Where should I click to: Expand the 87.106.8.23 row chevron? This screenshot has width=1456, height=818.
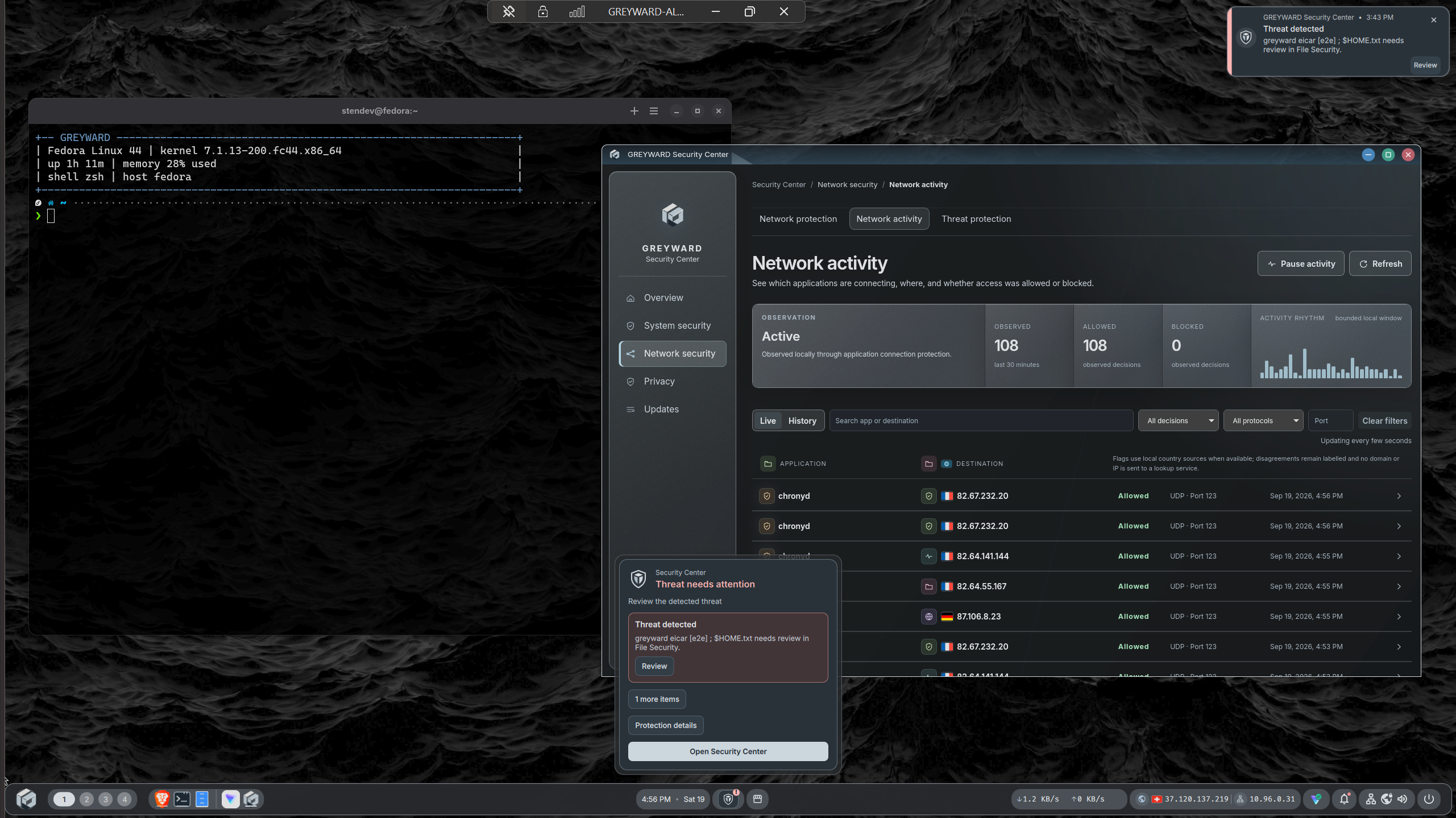1399,617
